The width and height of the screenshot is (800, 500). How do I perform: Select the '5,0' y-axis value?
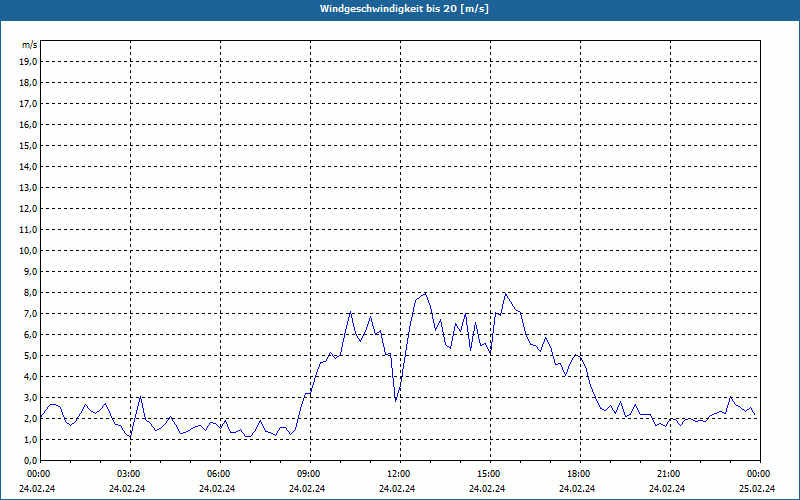(30, 356)
